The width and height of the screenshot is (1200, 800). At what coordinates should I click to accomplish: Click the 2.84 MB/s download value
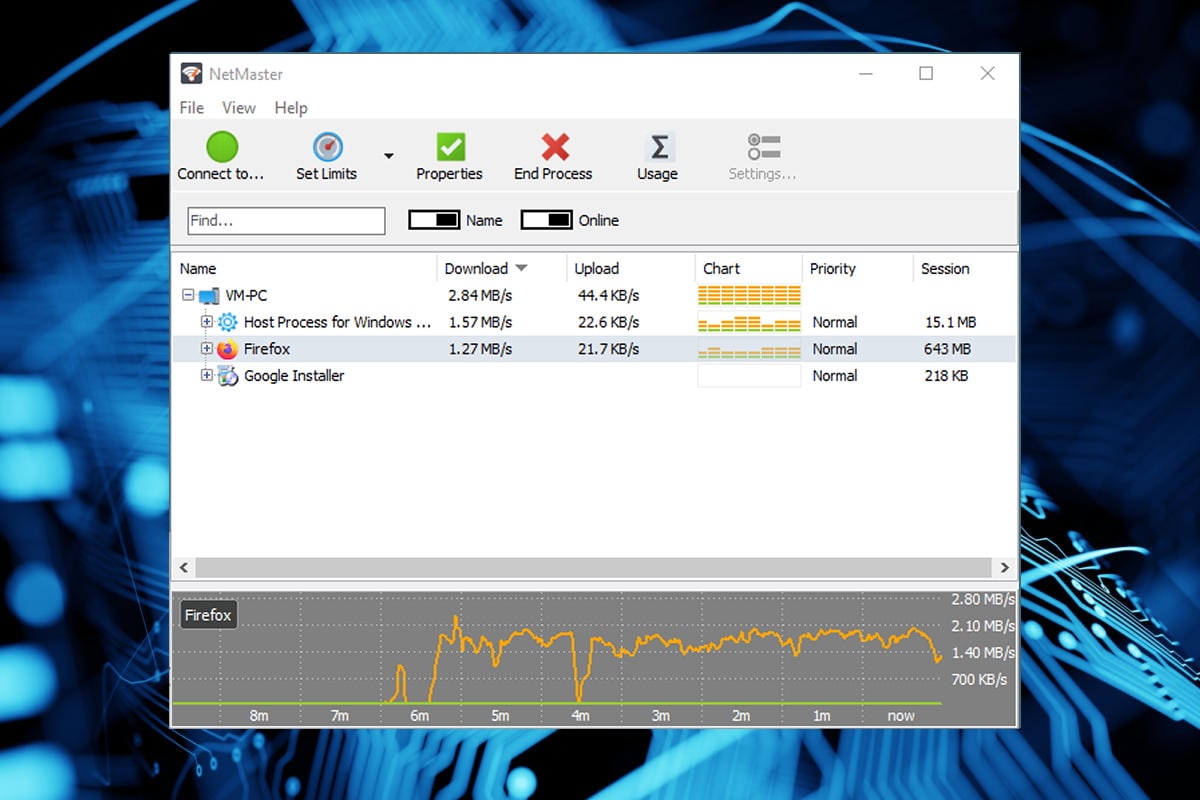coord(480,295)
